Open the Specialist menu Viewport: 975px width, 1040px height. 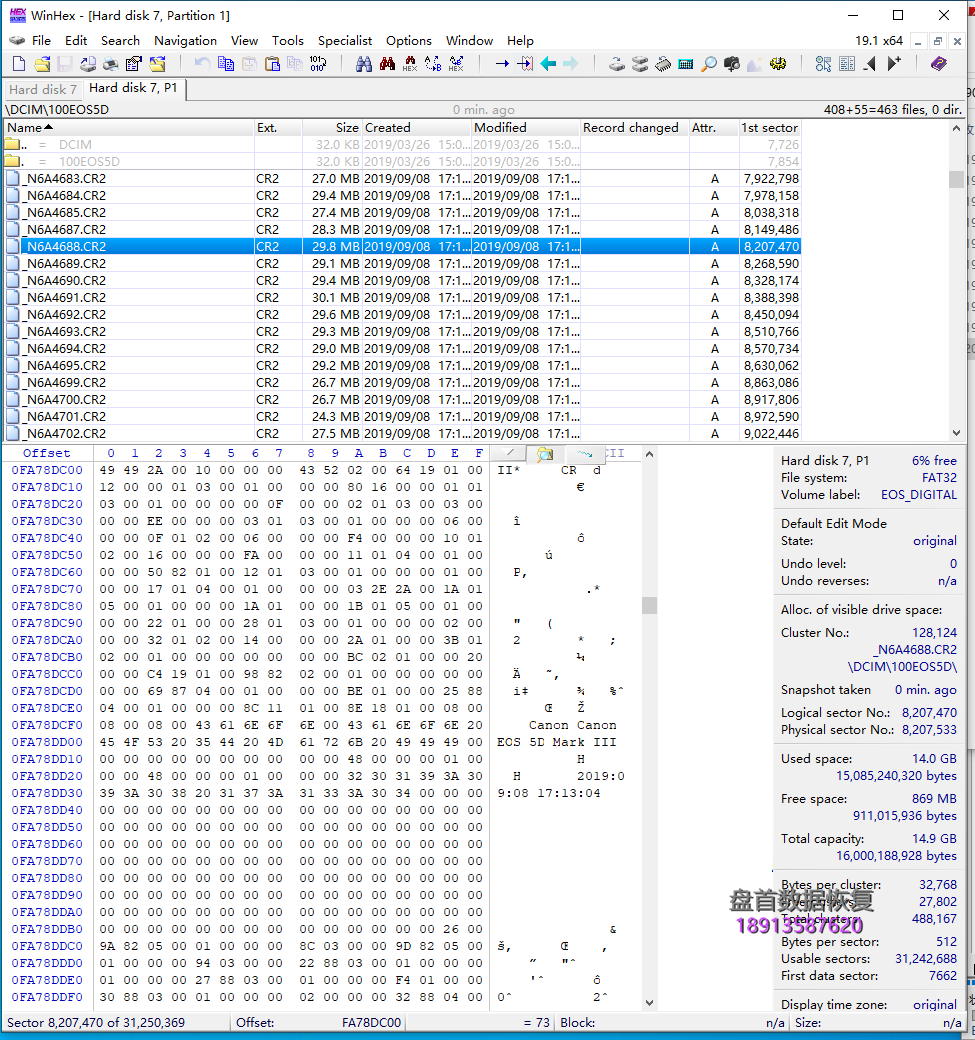coord(345,40)
